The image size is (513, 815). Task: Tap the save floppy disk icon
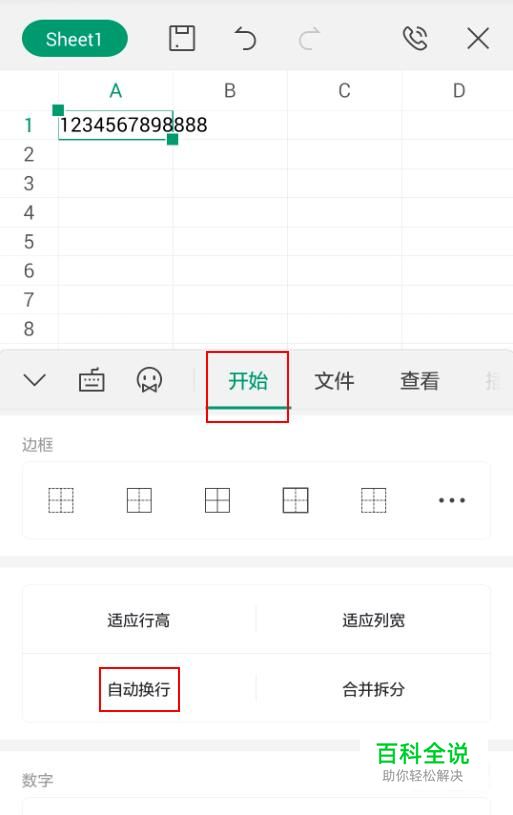tap(182, 38)
